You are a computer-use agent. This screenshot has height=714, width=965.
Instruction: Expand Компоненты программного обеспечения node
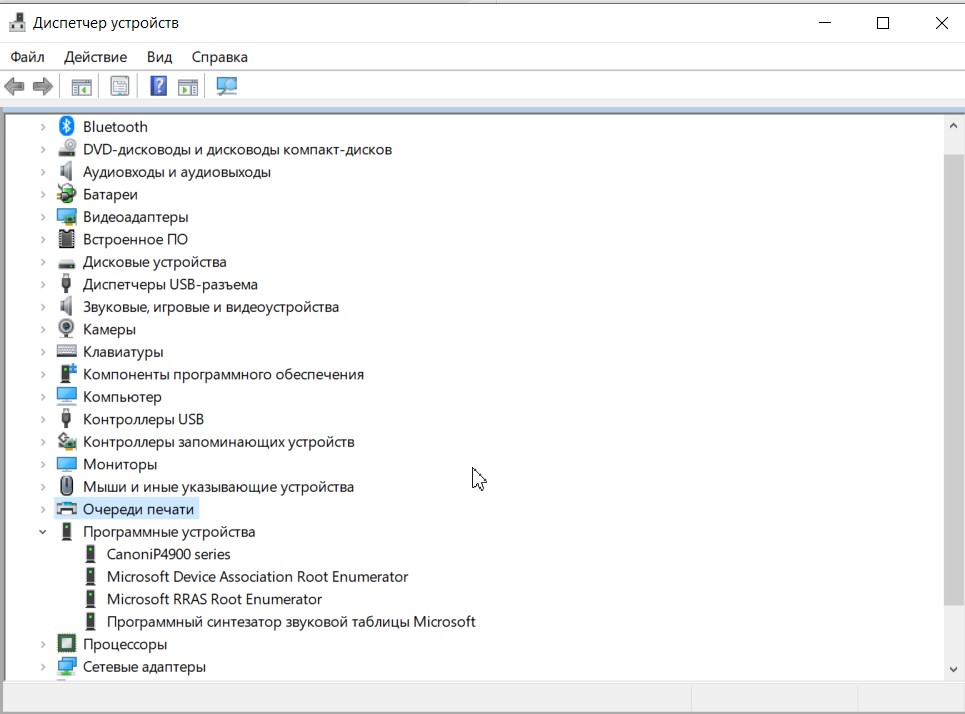pos(42,374)
